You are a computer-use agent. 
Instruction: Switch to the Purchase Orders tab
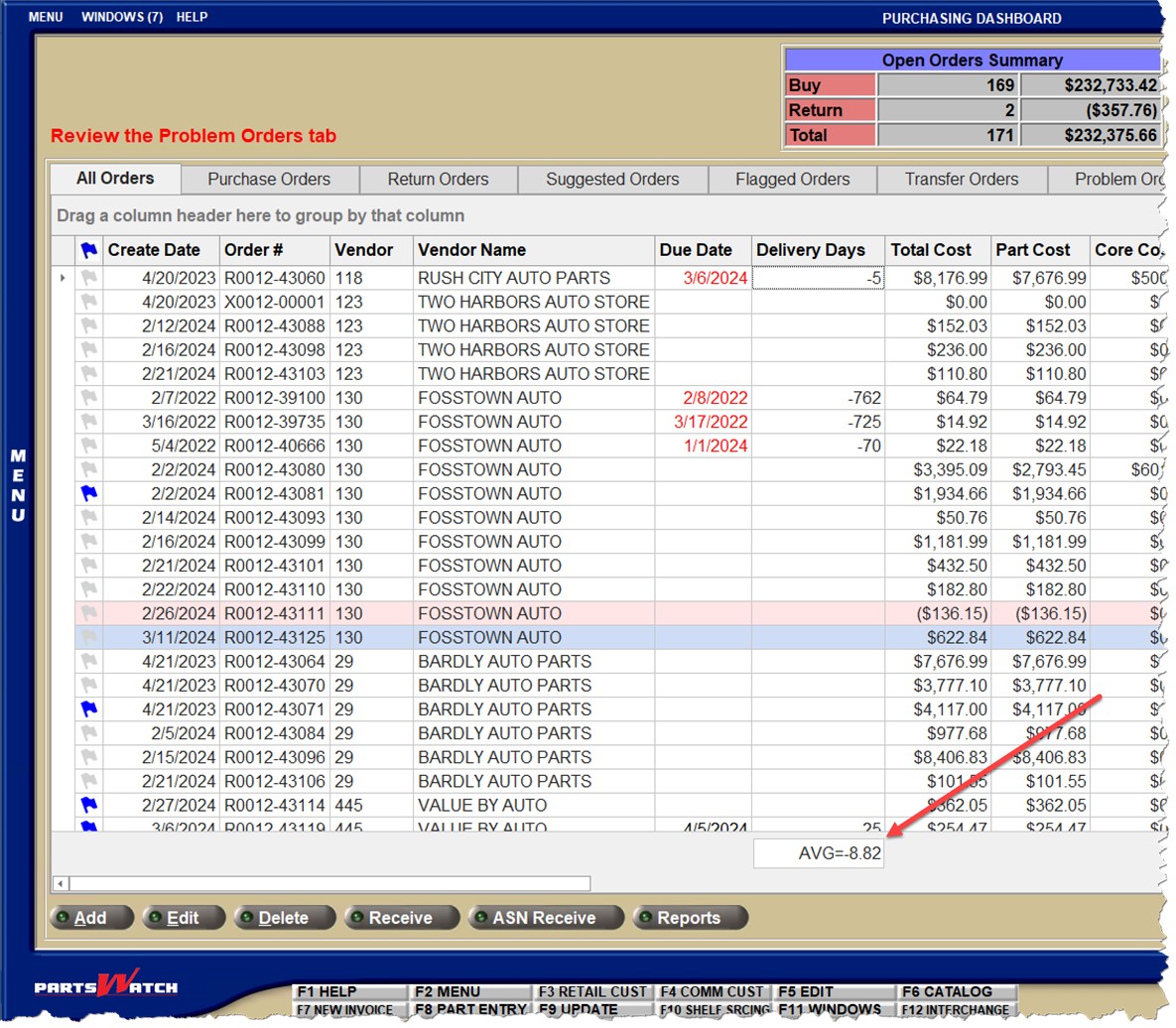269,180
